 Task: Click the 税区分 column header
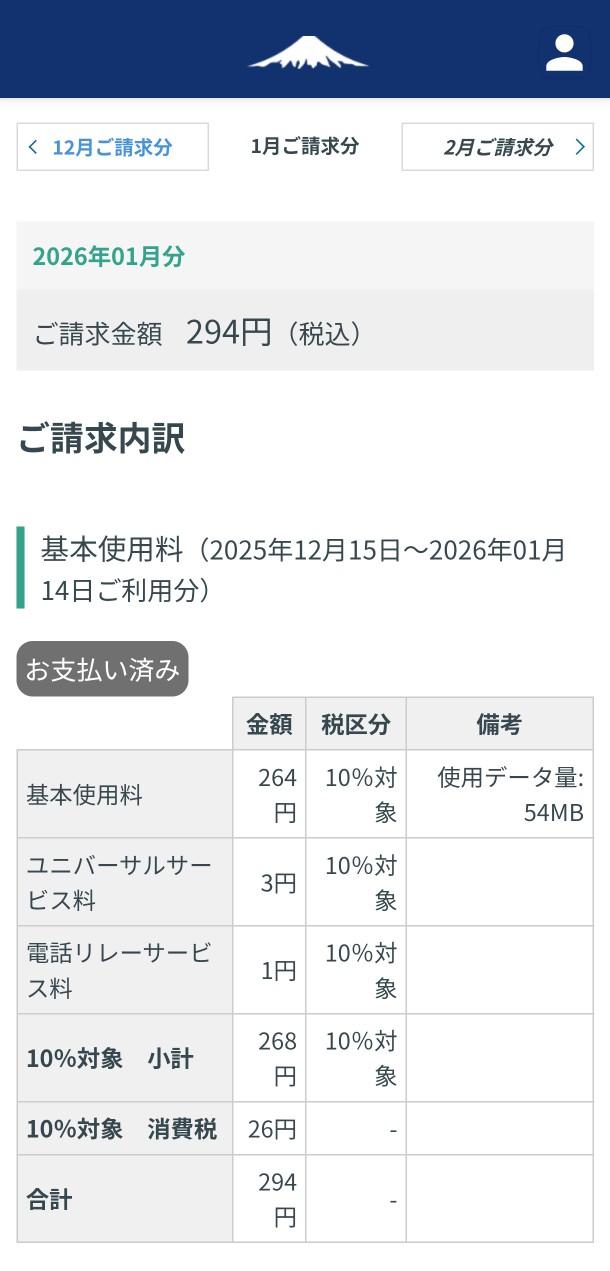pos(355,724)
